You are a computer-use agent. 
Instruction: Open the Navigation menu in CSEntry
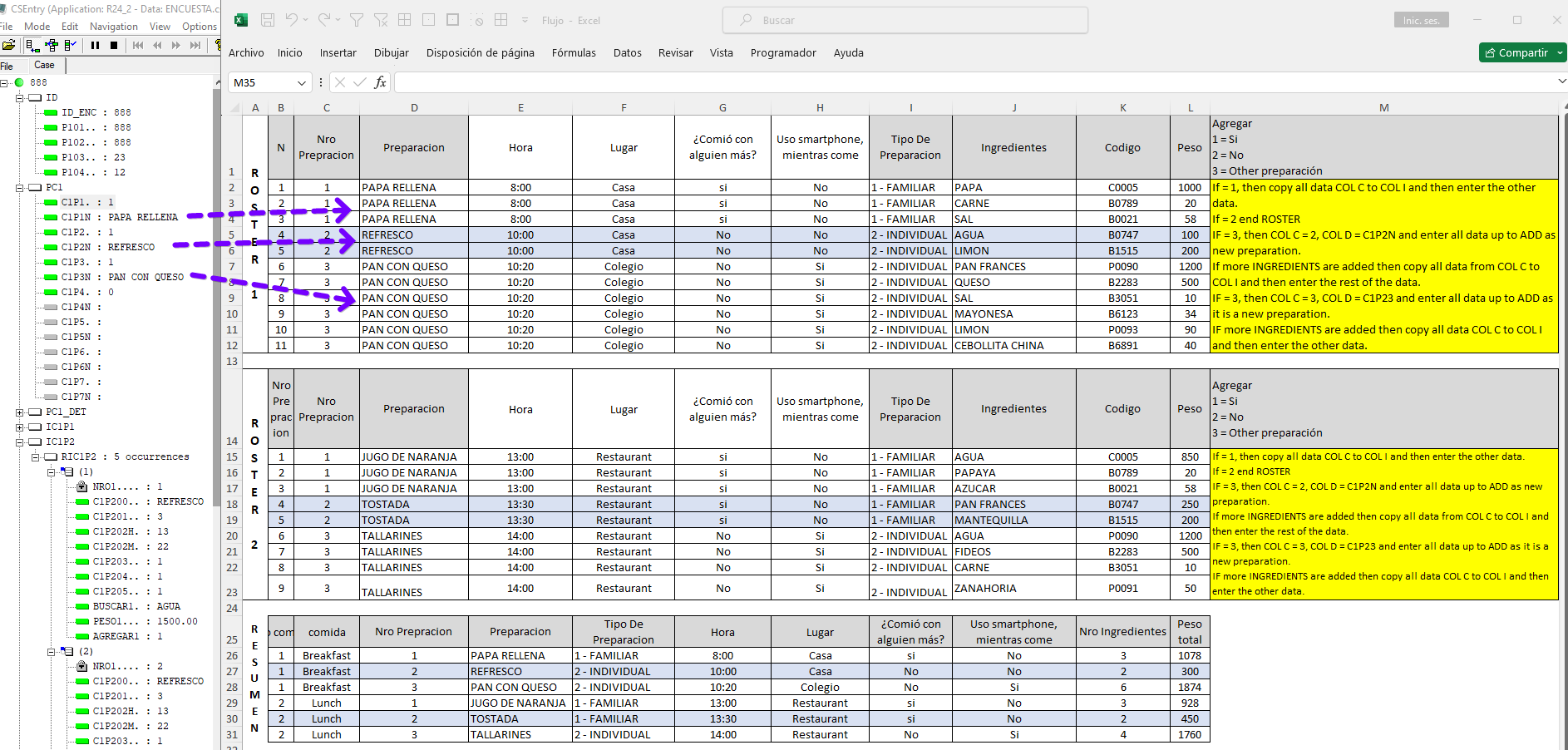tap(114, 27)
